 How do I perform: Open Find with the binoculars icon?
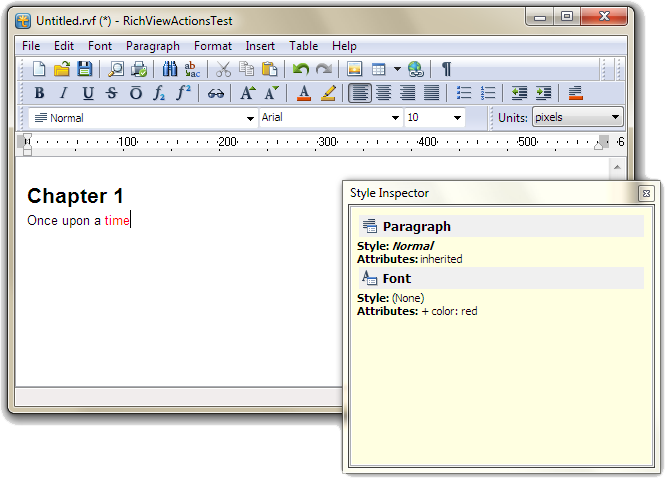point(169,69)
